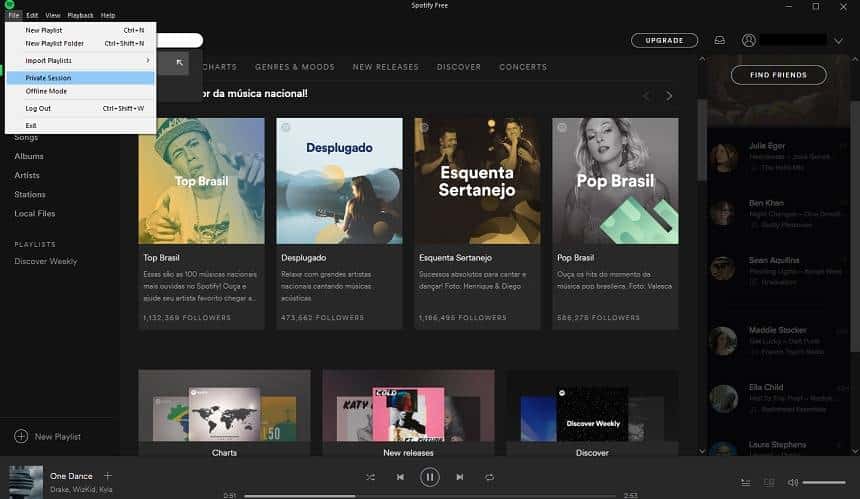Toggle Private Session in File menu

click(x=81, y=78)
